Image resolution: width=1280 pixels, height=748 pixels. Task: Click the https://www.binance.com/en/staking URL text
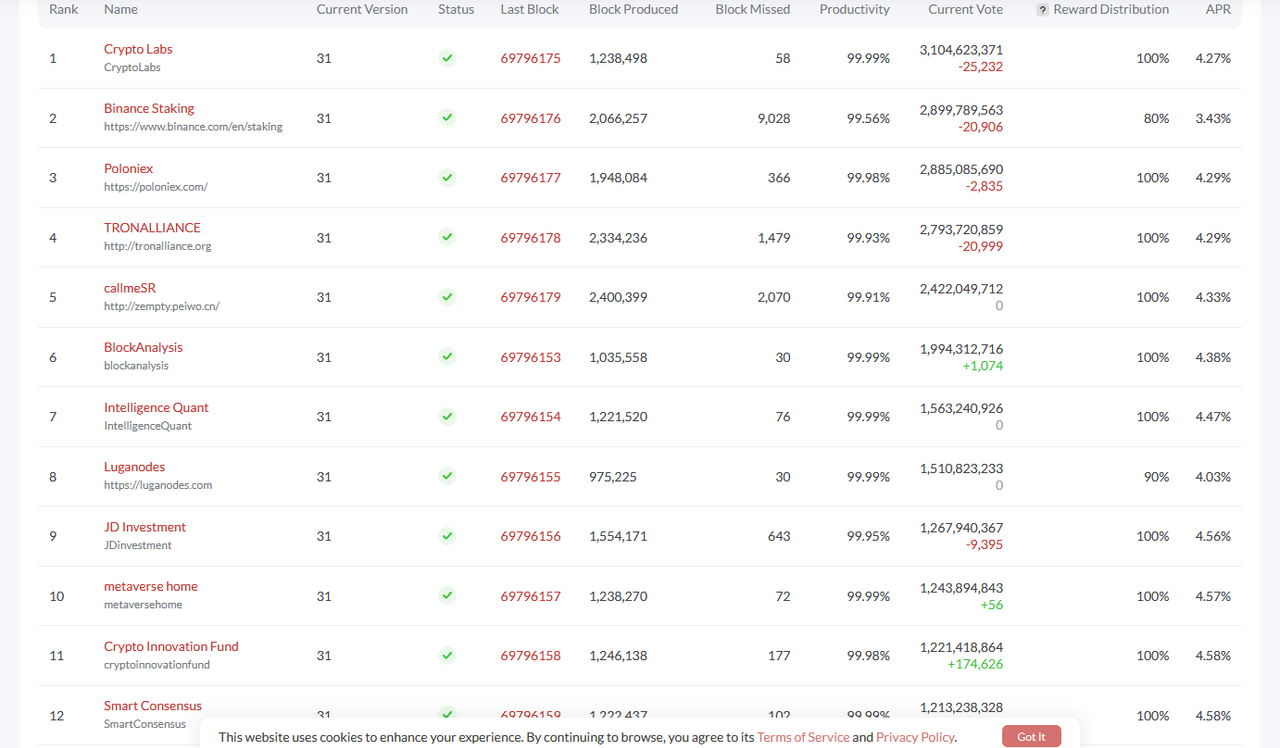click(x=193, y=127)
